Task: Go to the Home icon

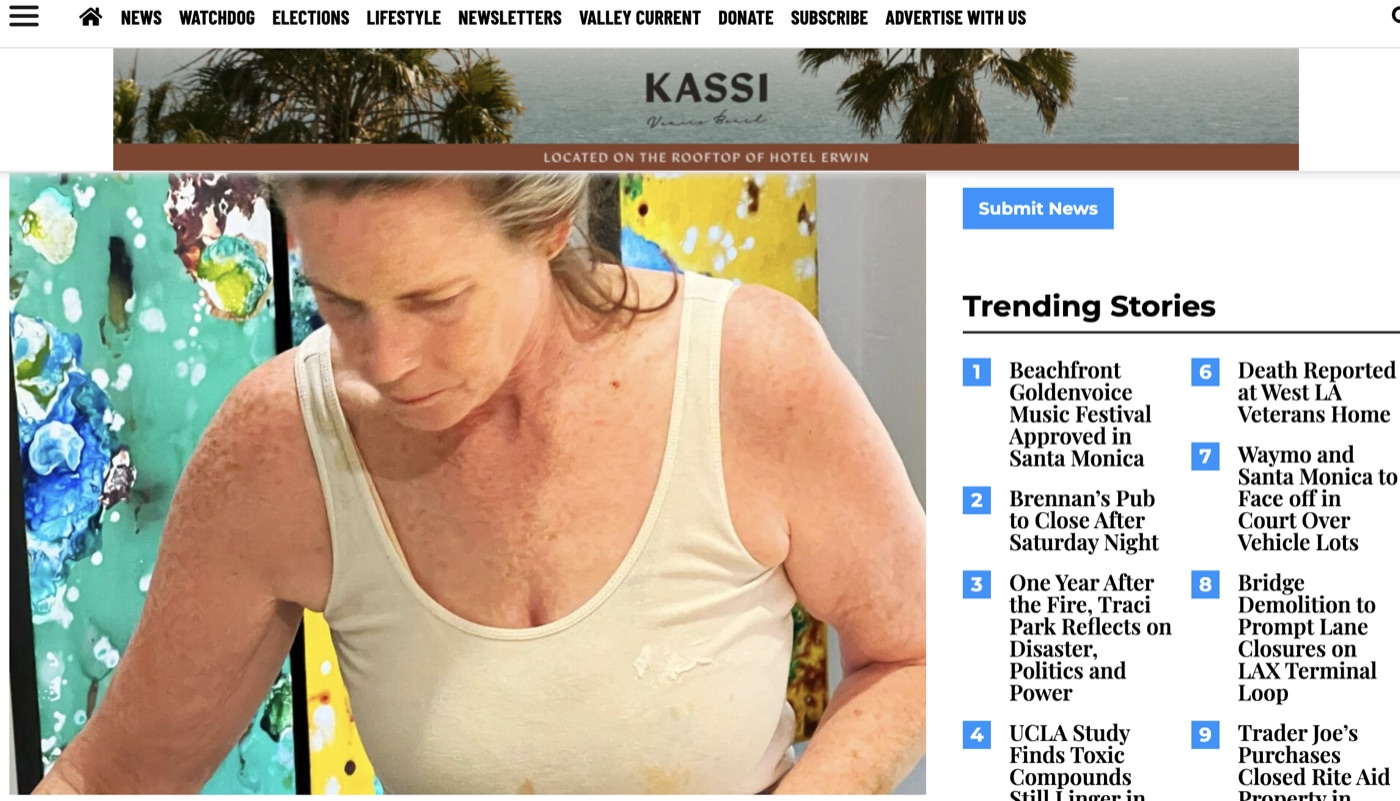Action: [x=91, y=17]
